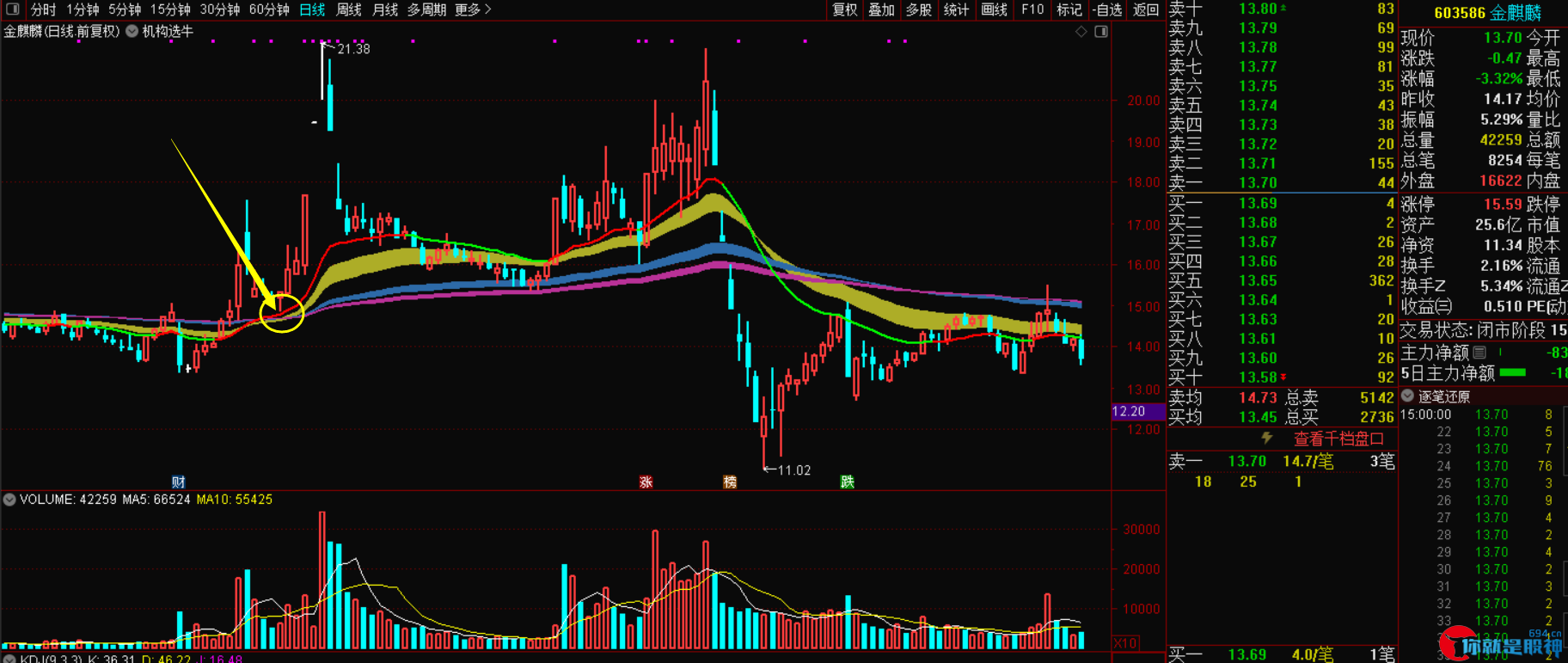Open the 多股 multi-stock view
Image resolution: width=1568 pixels, height=663 pixels.
(x=919, y=9)
